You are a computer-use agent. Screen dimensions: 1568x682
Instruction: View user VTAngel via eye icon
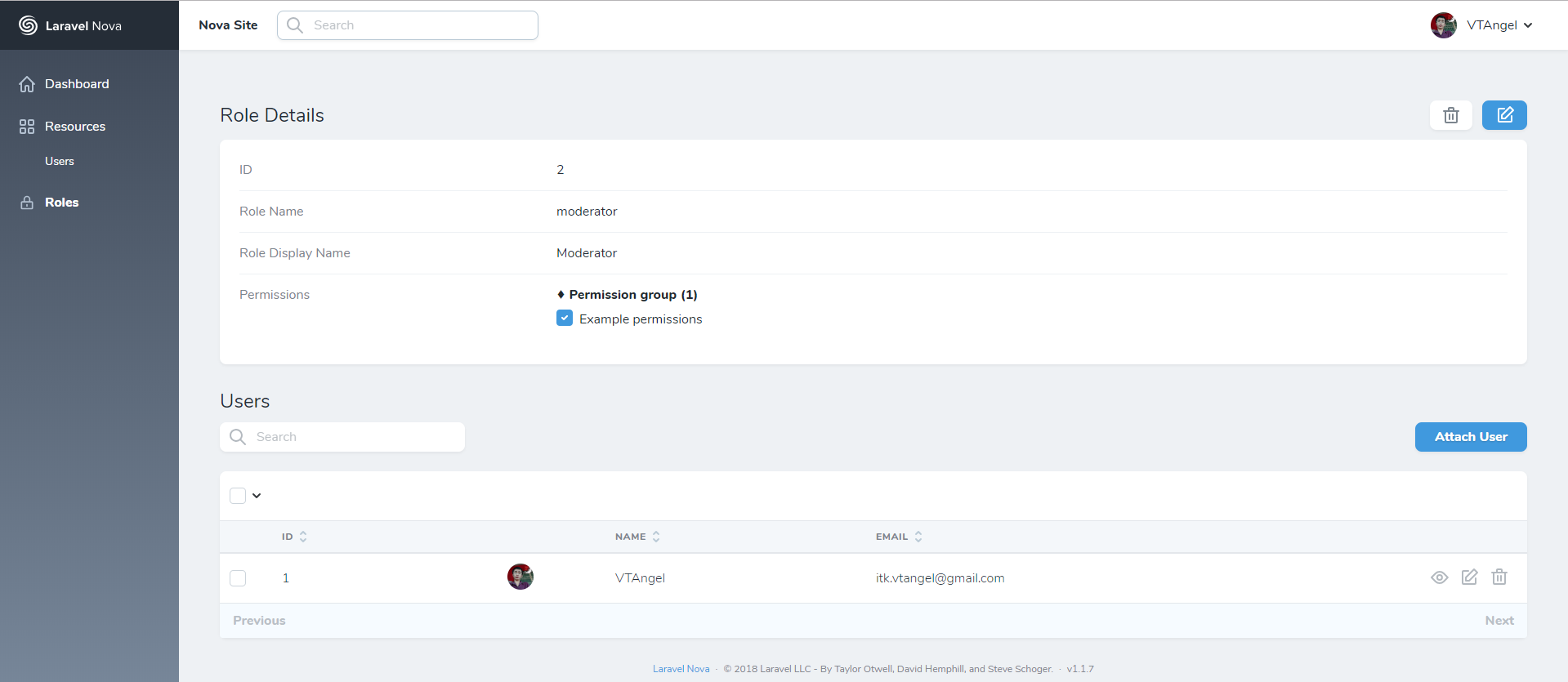coord(1439,577)
